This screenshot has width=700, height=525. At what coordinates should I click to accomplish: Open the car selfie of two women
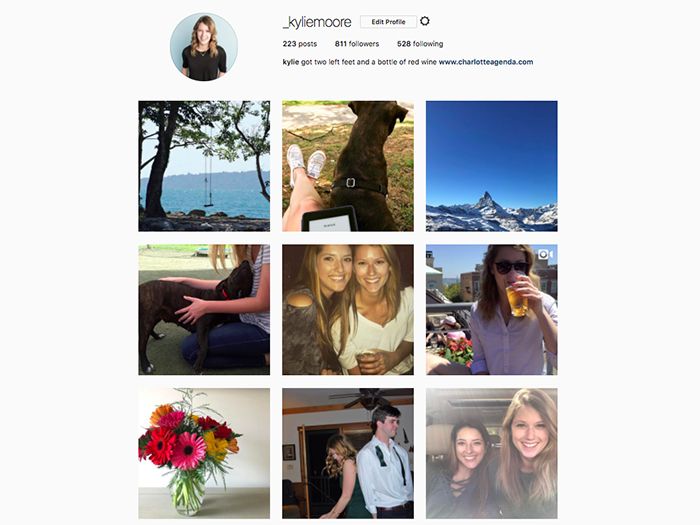pyautogui.click(x=492, y=454)
